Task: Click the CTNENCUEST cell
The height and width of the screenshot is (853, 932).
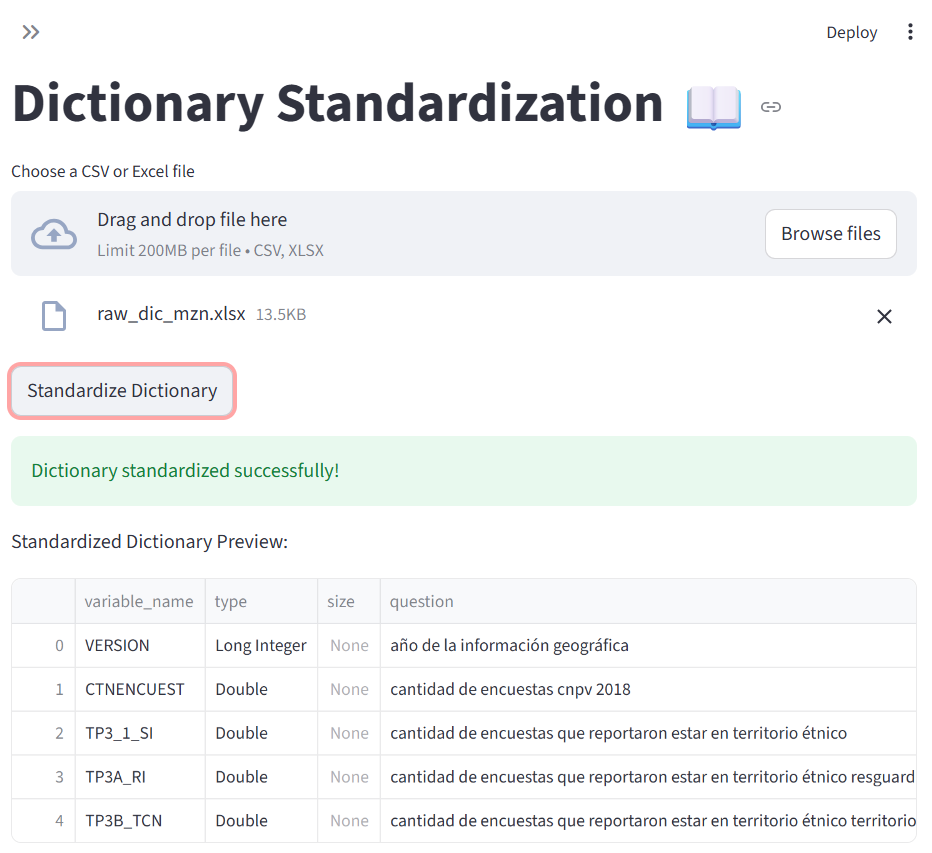Action: point(135,689)
